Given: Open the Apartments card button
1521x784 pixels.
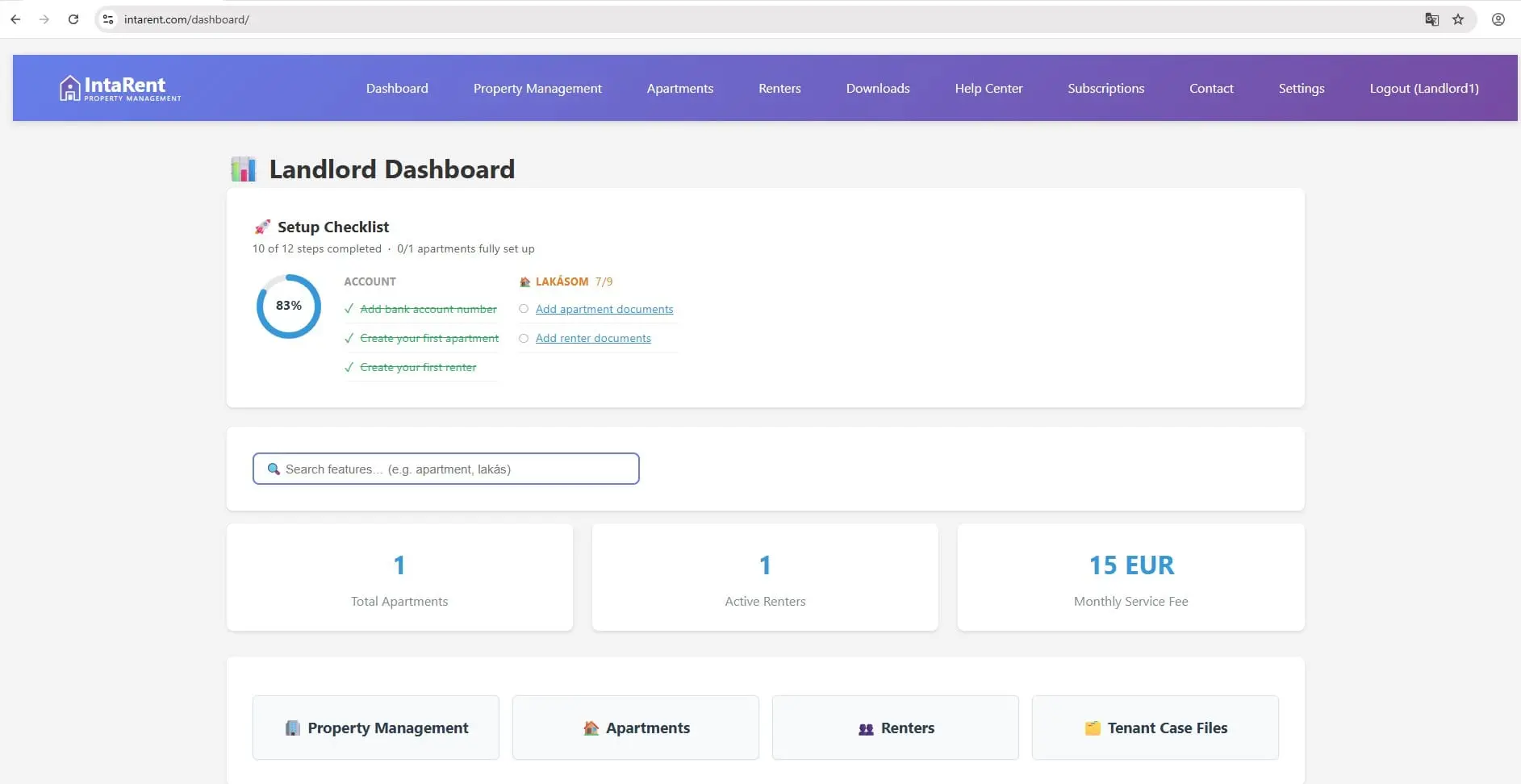Looking at the screenshot, I should (636, 728).
